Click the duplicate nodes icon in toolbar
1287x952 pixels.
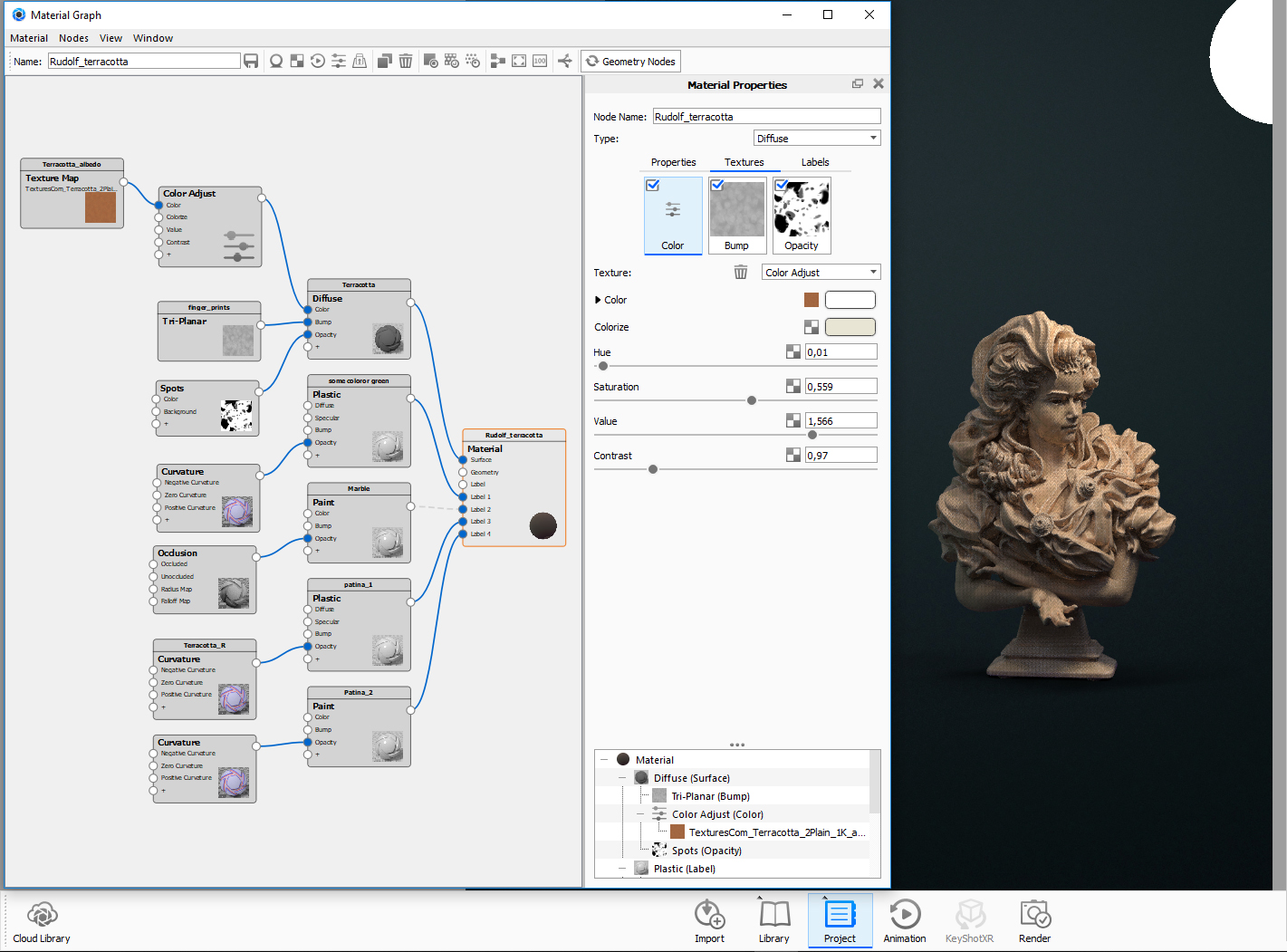coord(384,61)
